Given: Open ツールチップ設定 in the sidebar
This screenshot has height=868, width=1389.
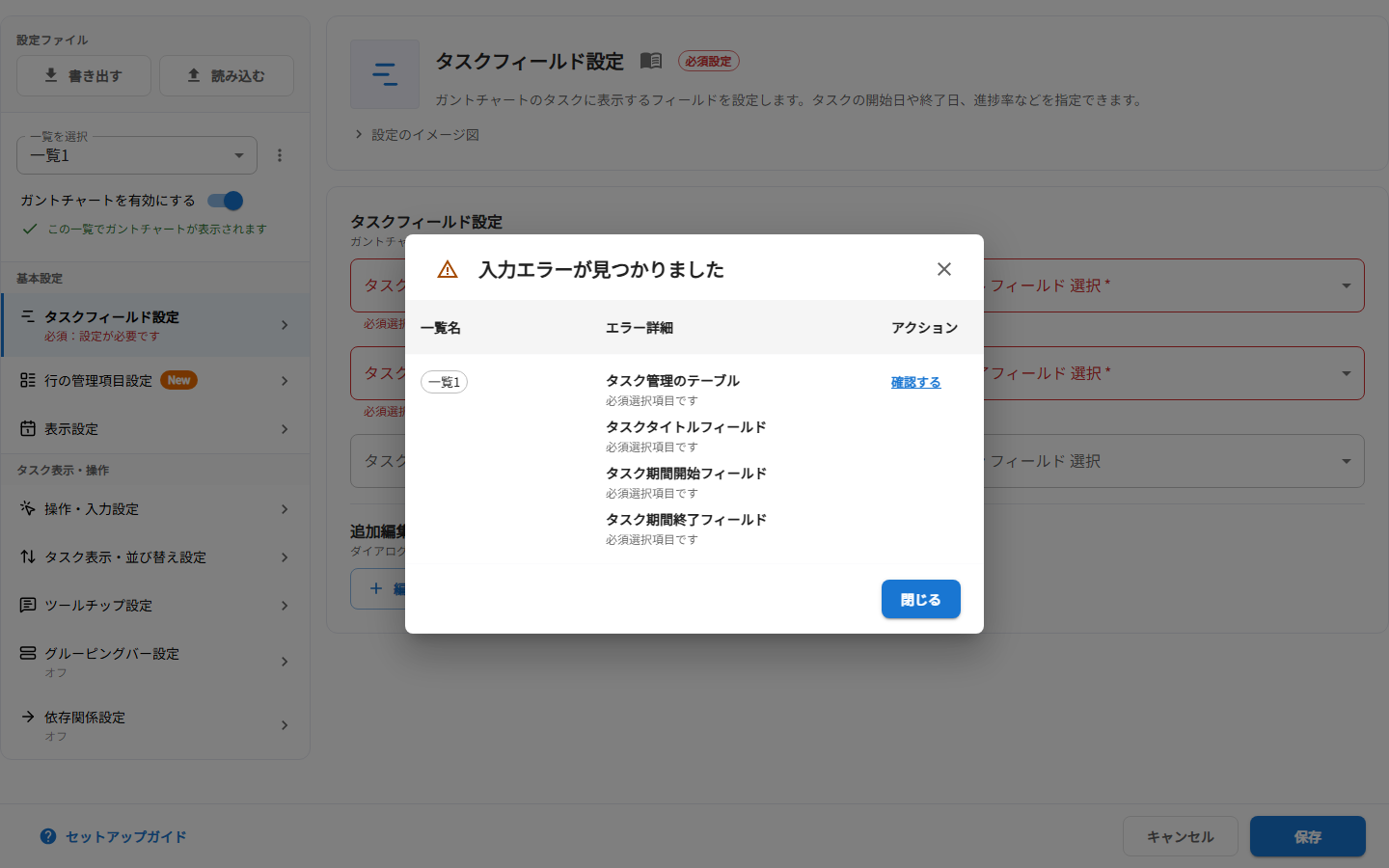Looking at the screenshot, I should pyautogui.click(x=155, y=606).
